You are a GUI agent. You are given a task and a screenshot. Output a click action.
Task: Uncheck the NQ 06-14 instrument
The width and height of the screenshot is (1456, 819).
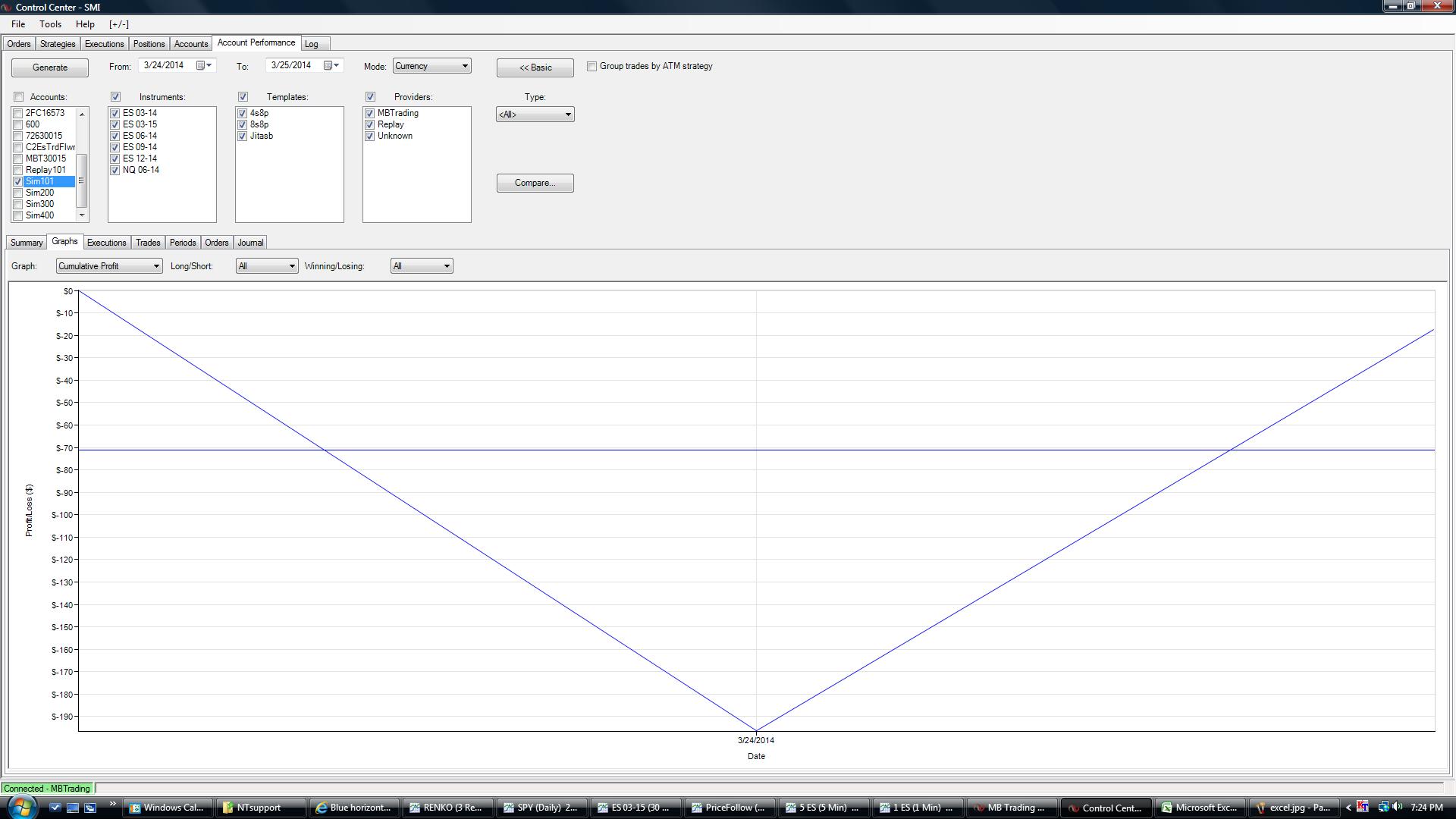[x=115, y=171]
